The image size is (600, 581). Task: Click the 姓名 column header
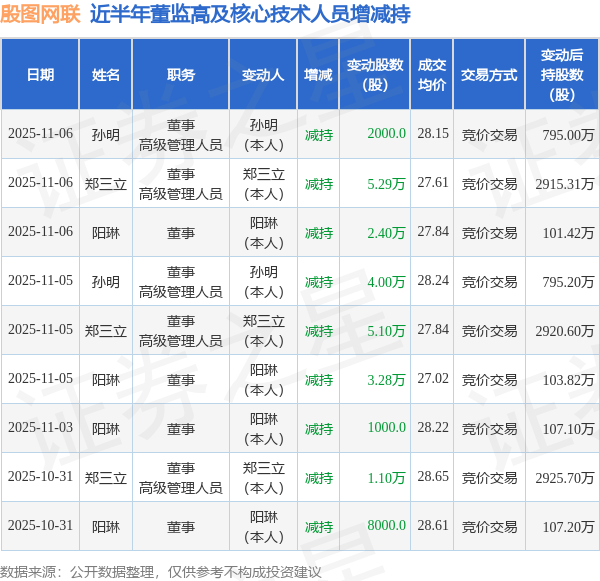tap(106, 74)
